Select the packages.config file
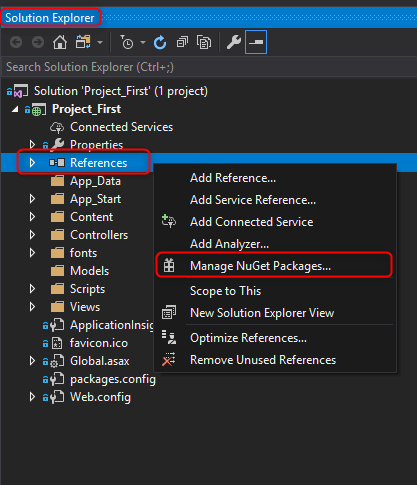The height and width of the screenshot is (485, 417). tap(112, 379)
